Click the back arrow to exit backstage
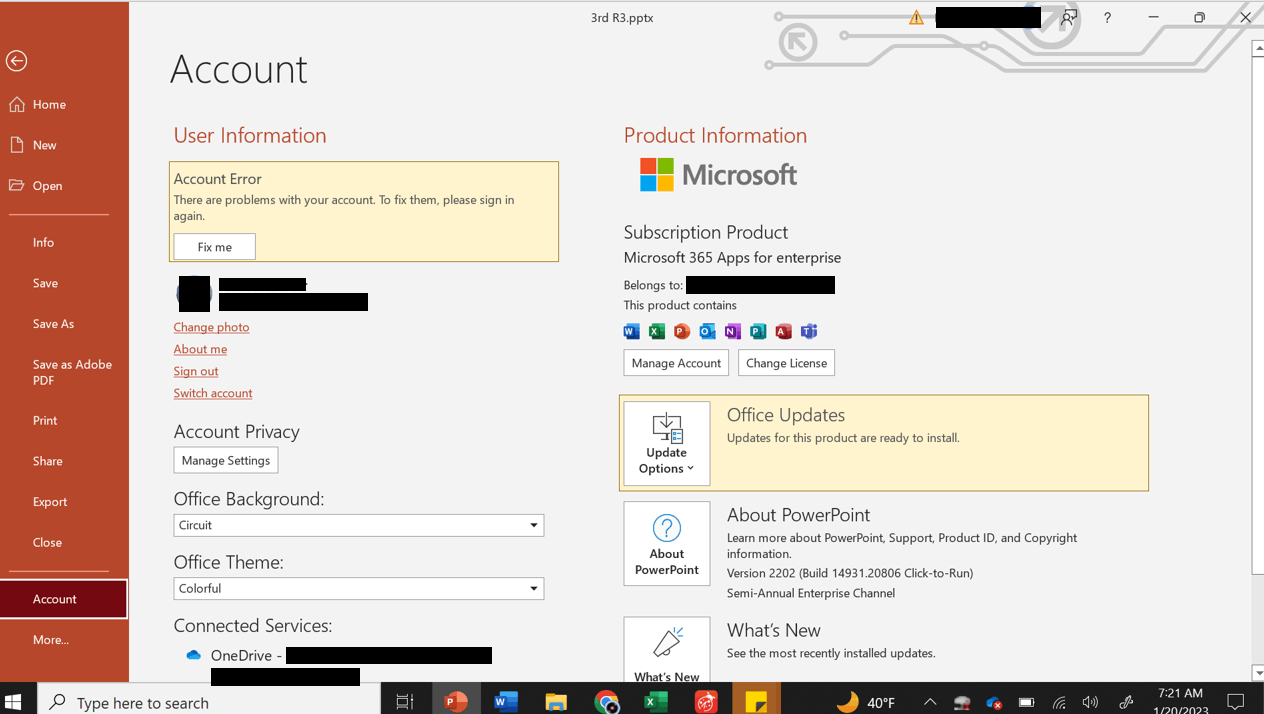The image size is (1264, 714). (x=16, y=61)
